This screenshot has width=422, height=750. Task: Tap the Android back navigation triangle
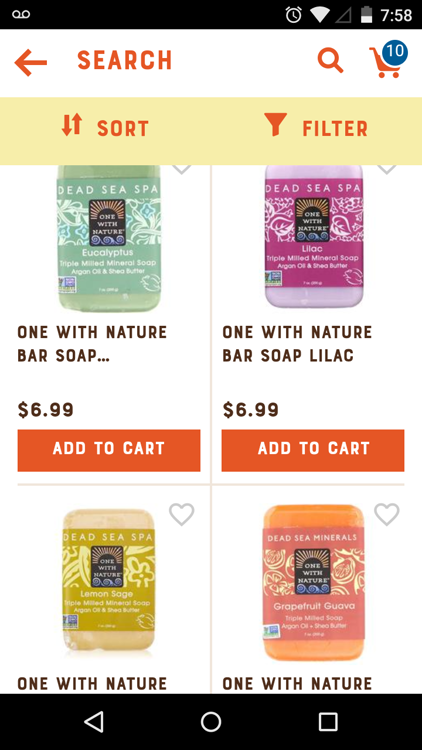coord(94,722)
